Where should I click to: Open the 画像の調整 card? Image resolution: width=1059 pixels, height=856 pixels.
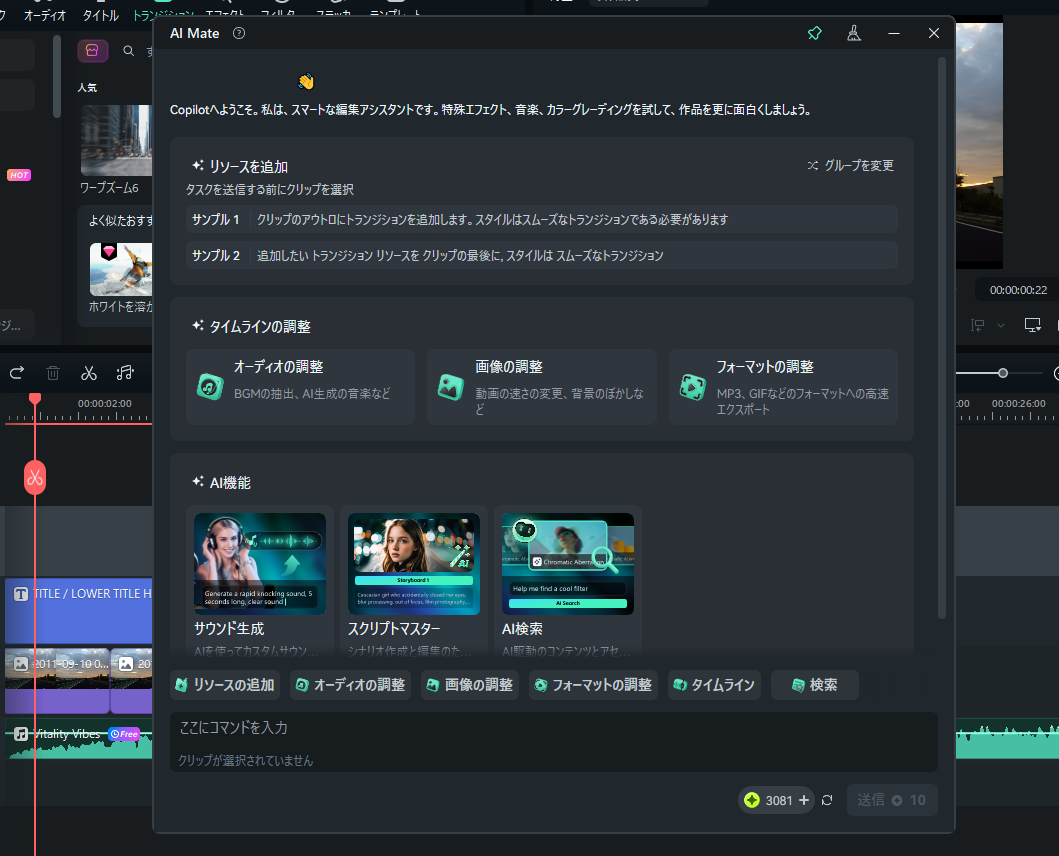(542, 387)
